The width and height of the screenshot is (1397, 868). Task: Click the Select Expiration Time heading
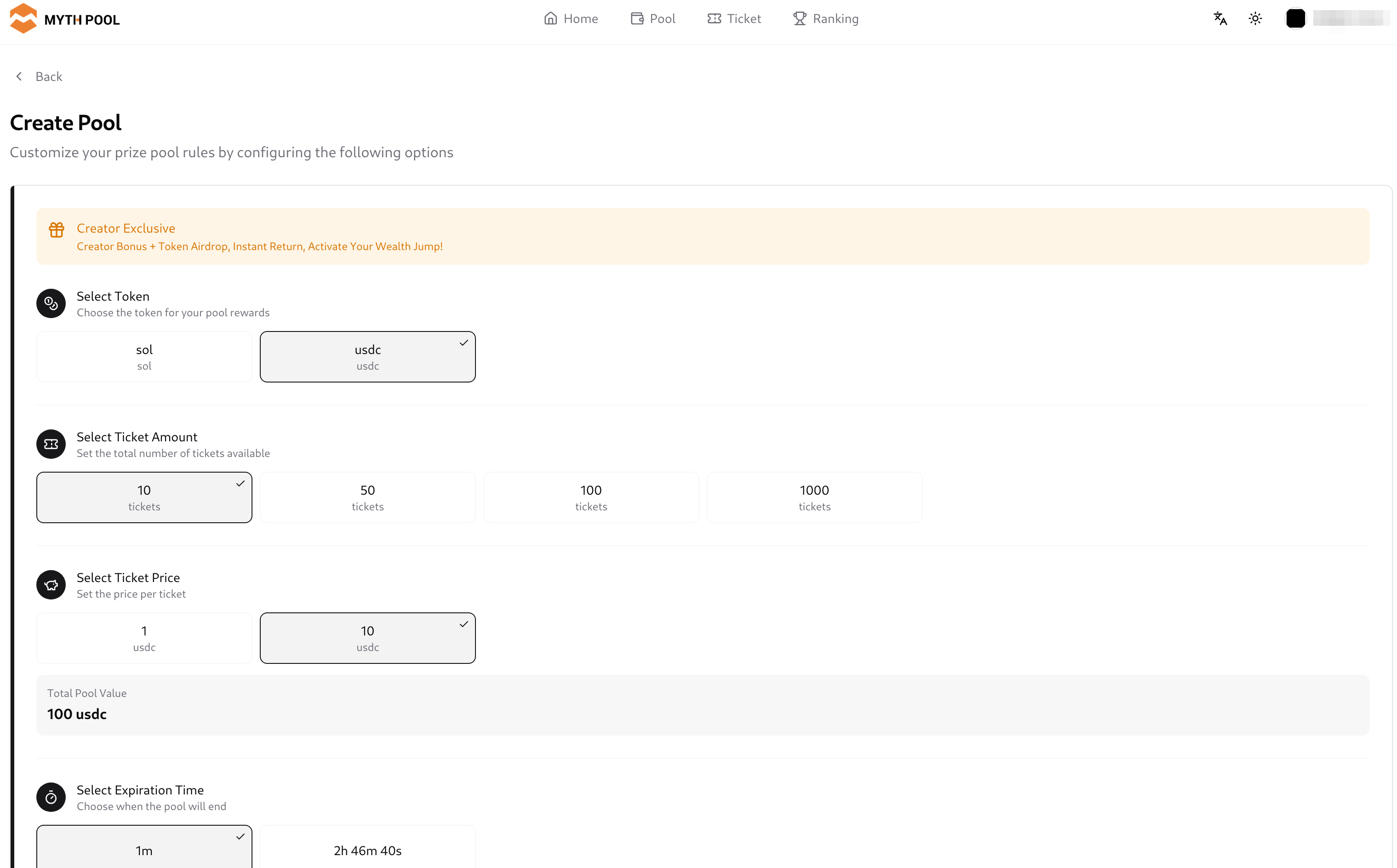(140, 790)
